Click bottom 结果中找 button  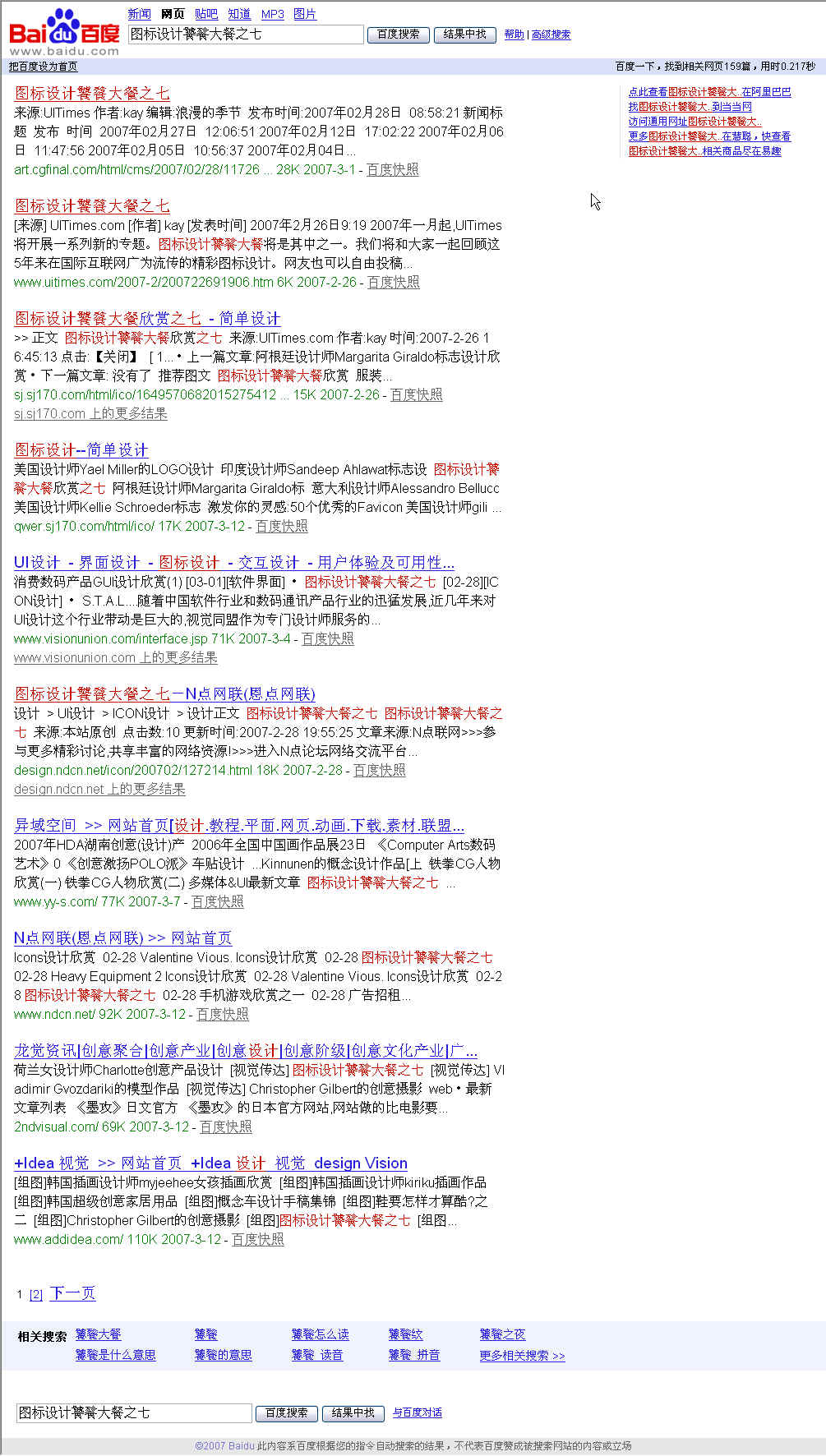353,1413
